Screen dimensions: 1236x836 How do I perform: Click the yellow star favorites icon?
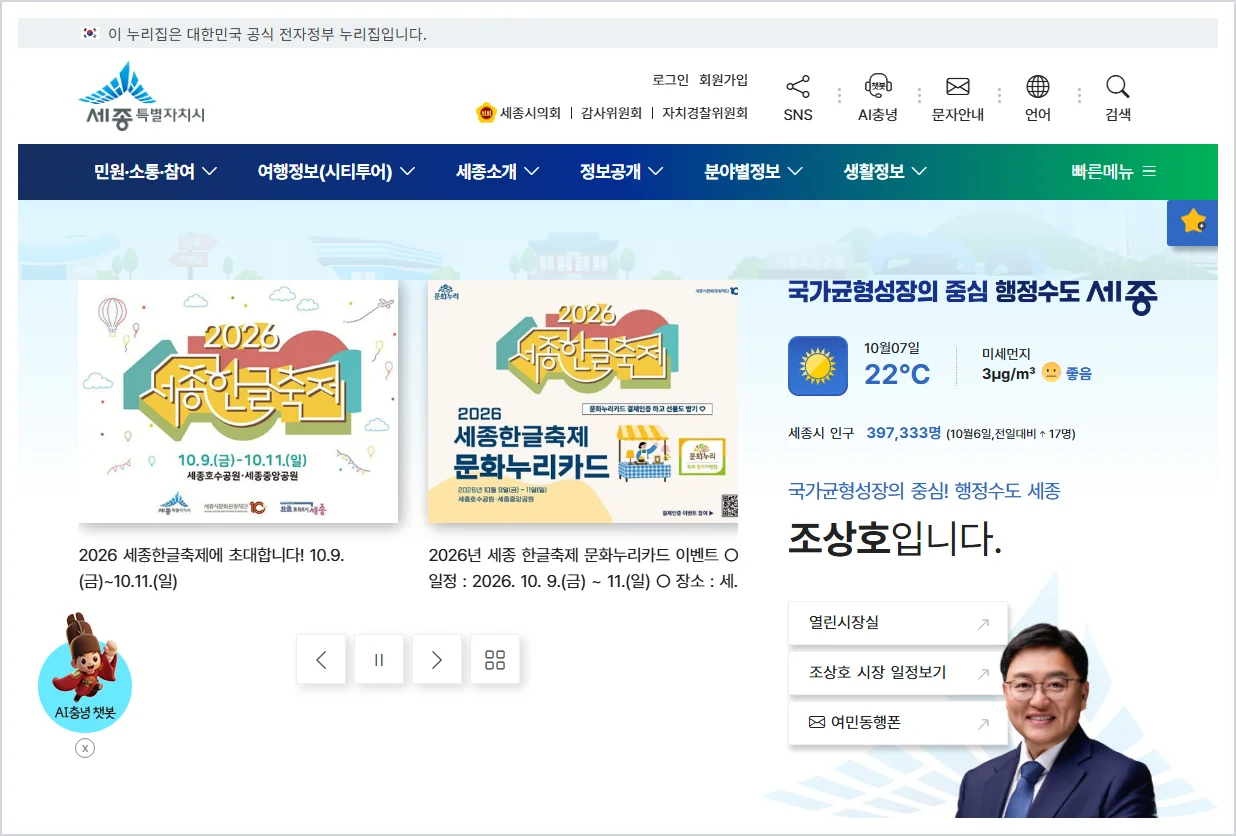pos(1192,222)
